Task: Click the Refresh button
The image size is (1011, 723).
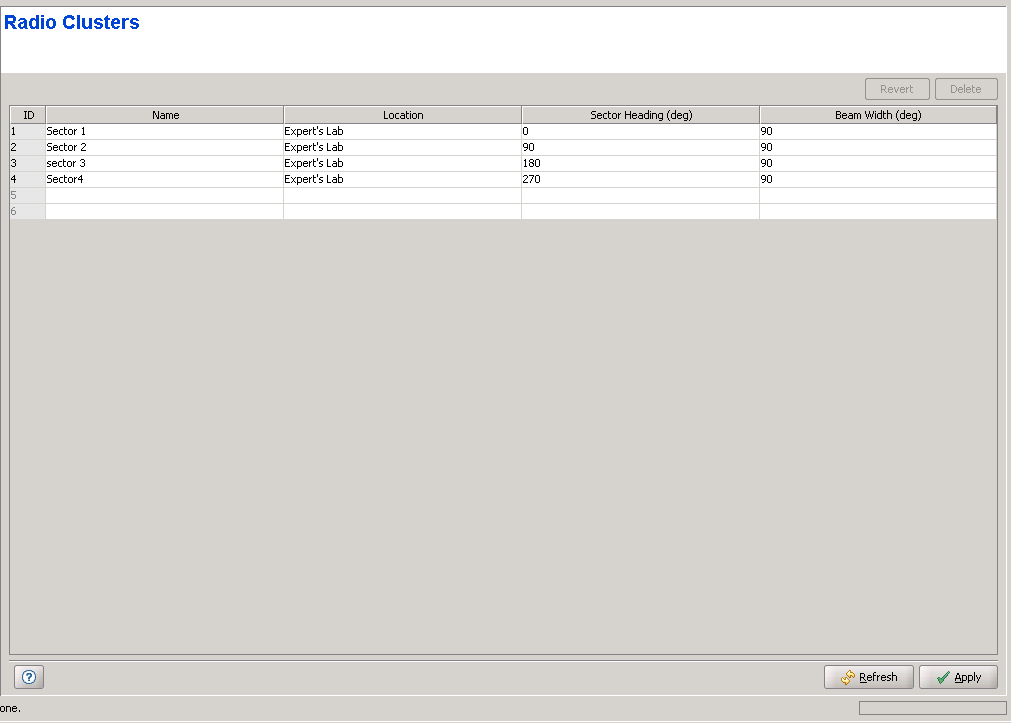Action: tap(868, 677)
